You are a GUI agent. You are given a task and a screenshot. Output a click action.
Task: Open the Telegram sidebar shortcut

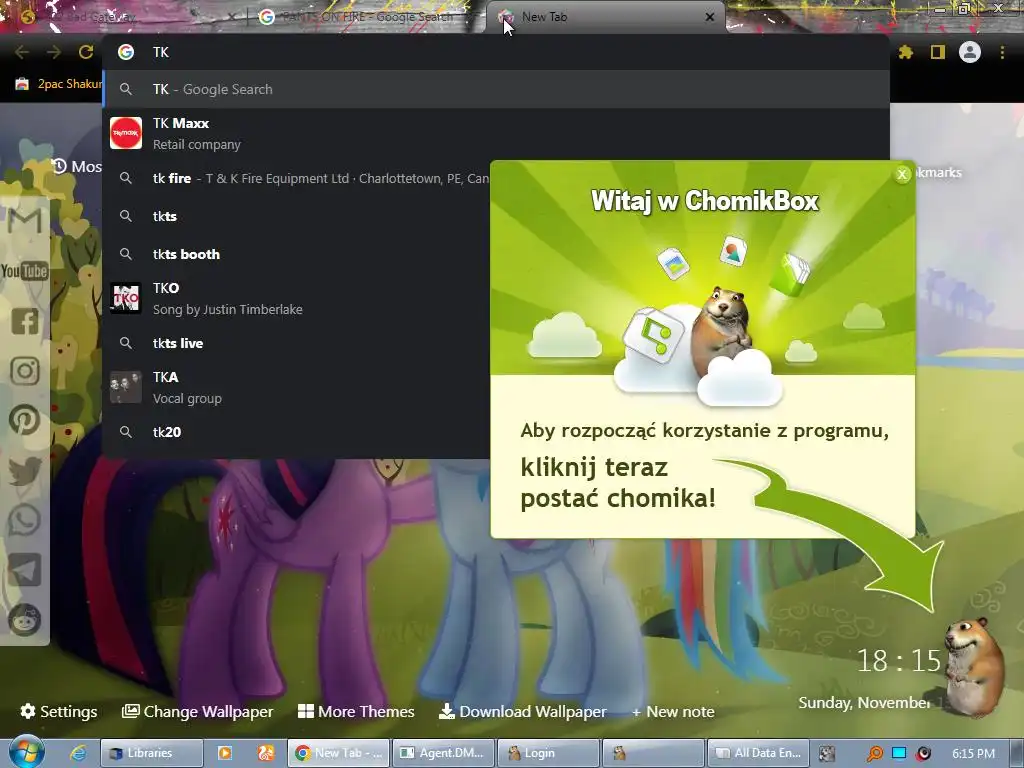pyautogui.click(x=25, y=569)
